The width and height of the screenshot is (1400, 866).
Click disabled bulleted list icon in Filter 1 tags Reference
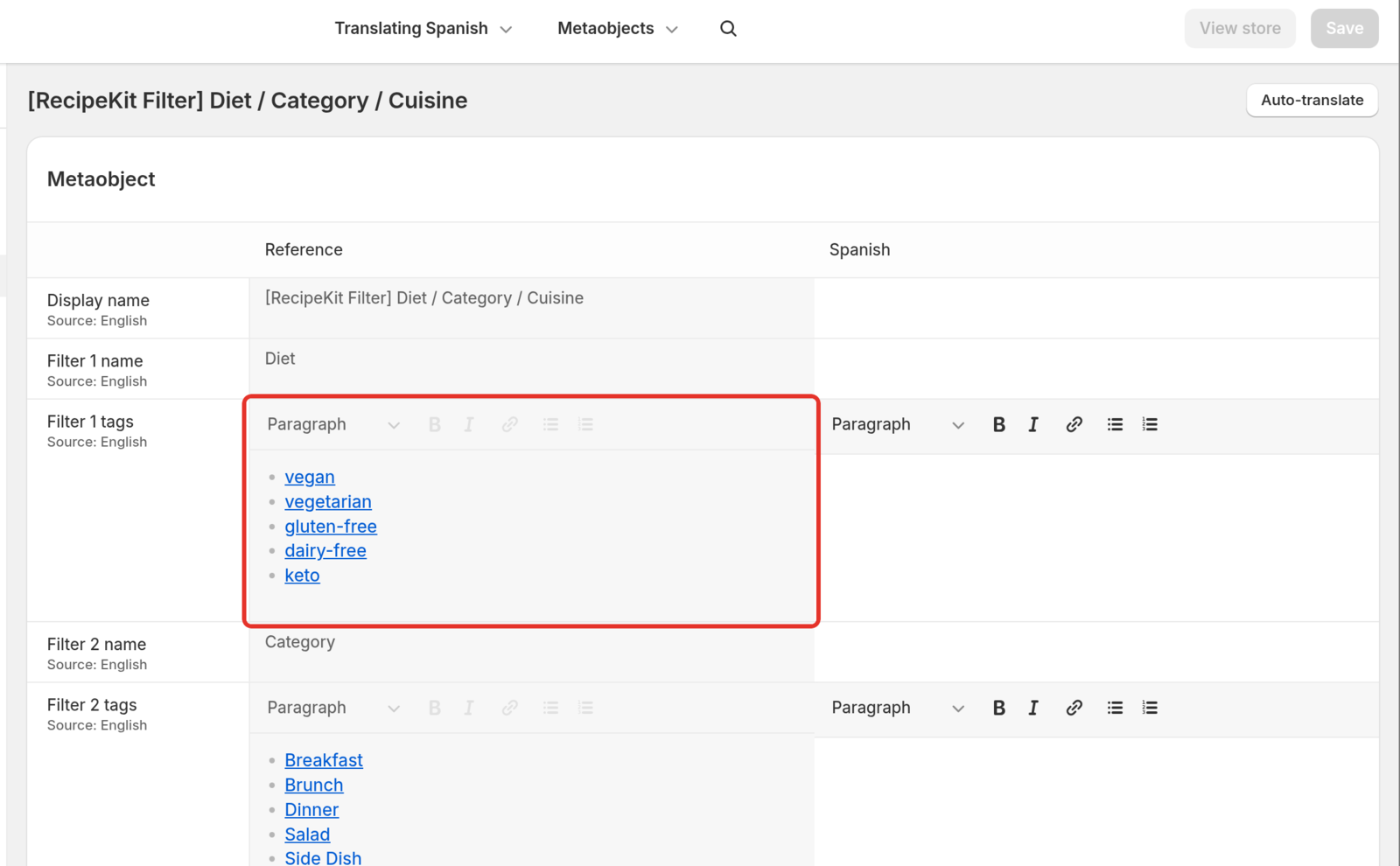[x=550, y=424]
